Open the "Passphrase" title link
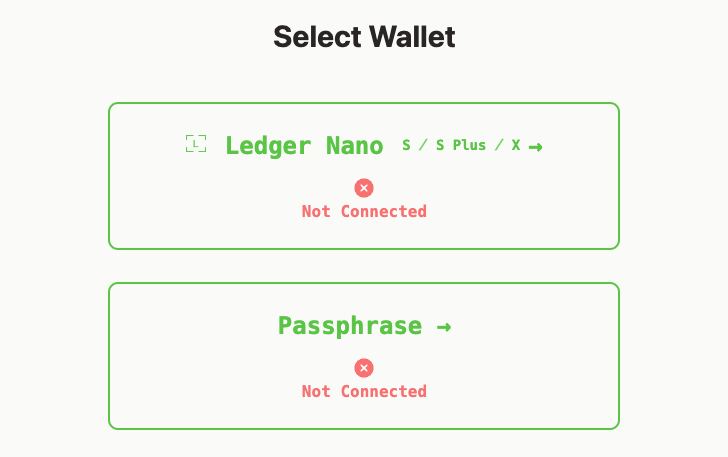The height and width of the screenshot is (457, 728). pyautogui.click(x=350, y=326)
